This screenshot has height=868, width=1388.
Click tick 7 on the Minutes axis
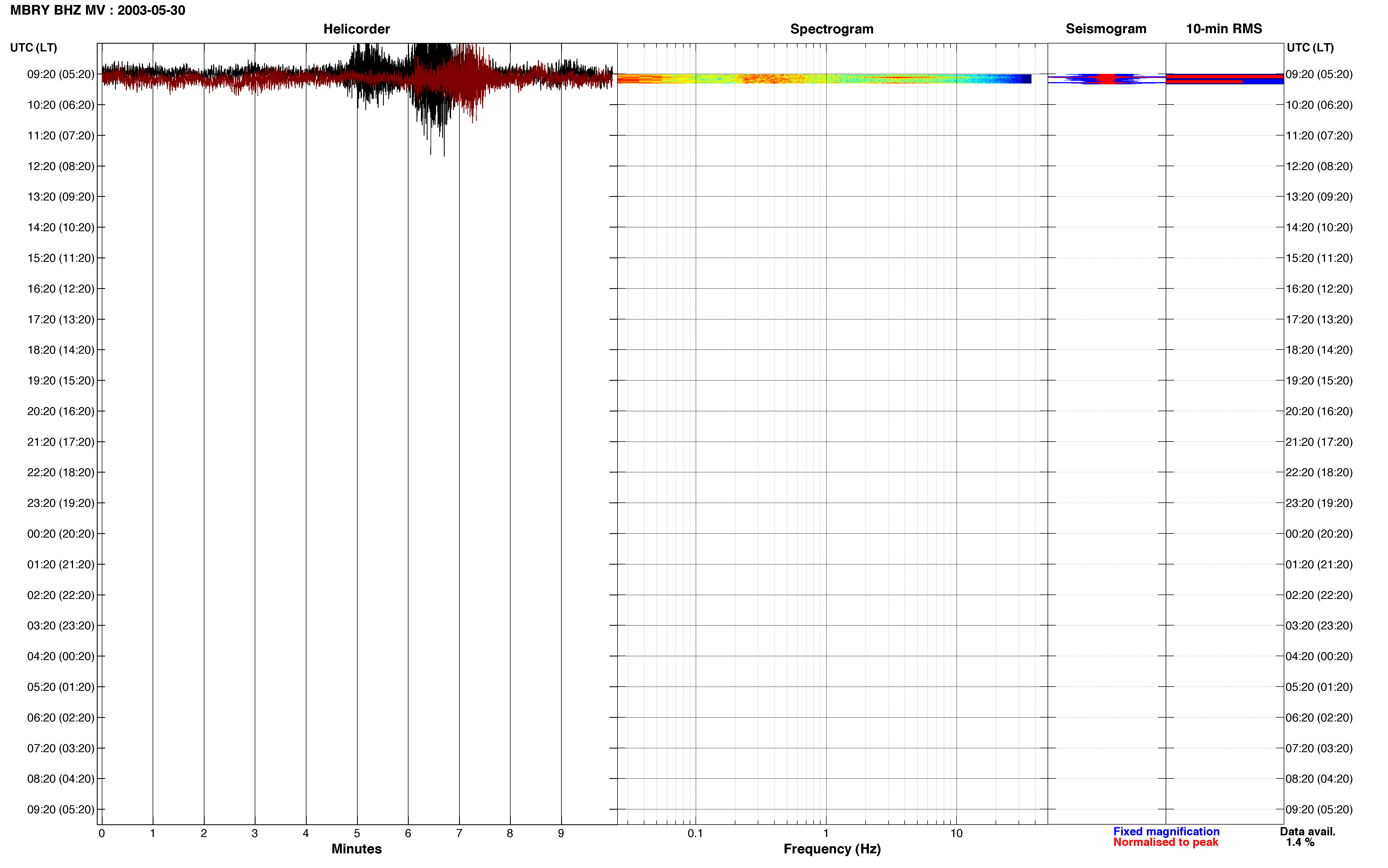tap(459, 833)
